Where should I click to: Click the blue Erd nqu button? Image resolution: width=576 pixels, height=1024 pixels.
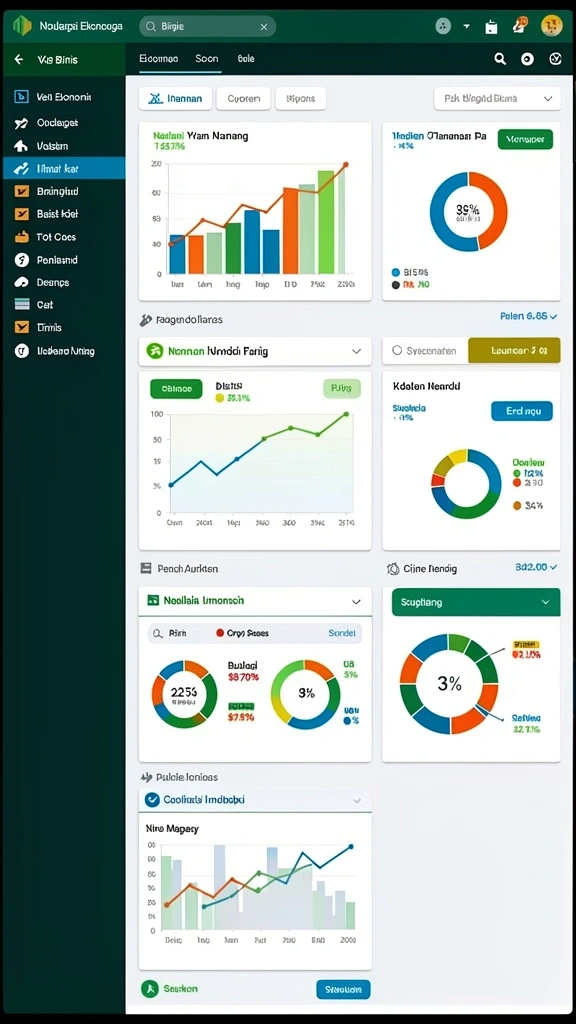522,411
